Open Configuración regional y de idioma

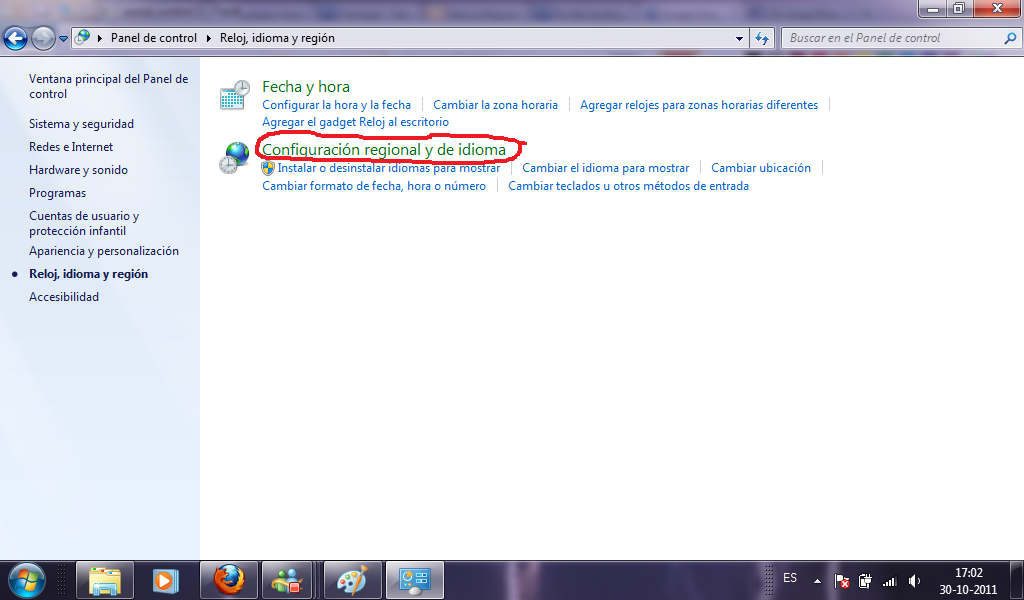[384, 150]
